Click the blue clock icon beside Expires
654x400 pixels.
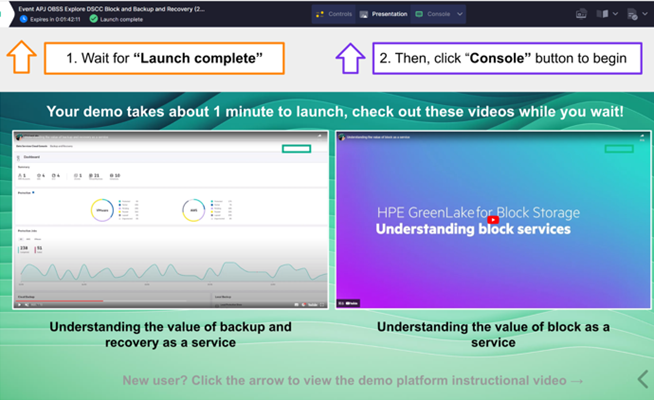[24, 19]
